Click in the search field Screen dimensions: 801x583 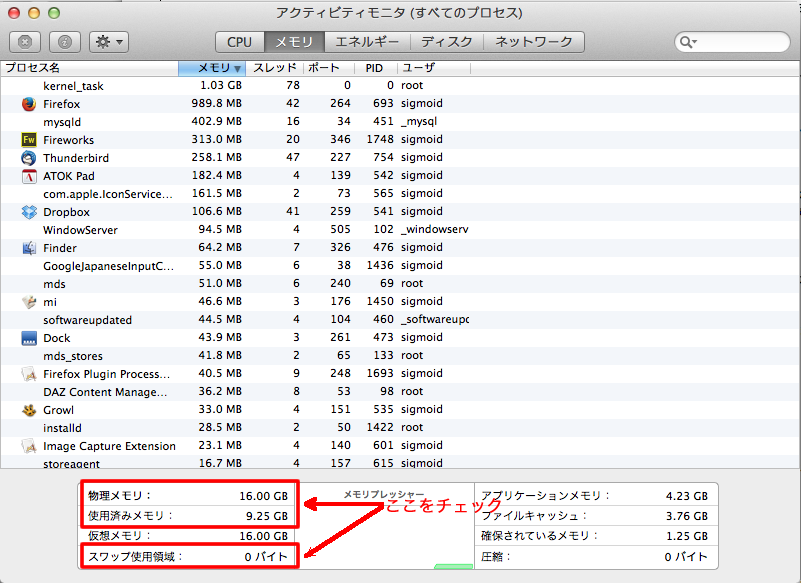[x=732, y=42]
